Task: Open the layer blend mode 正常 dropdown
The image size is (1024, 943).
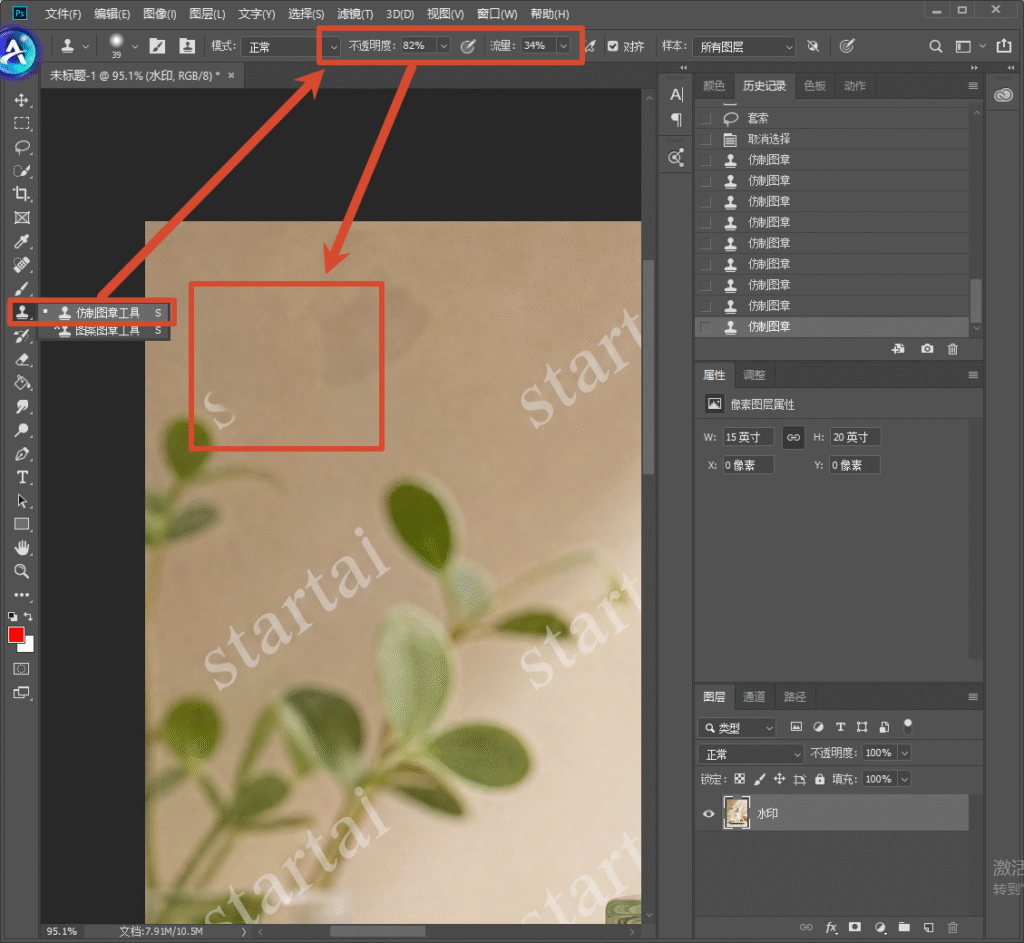Action: 750,754
